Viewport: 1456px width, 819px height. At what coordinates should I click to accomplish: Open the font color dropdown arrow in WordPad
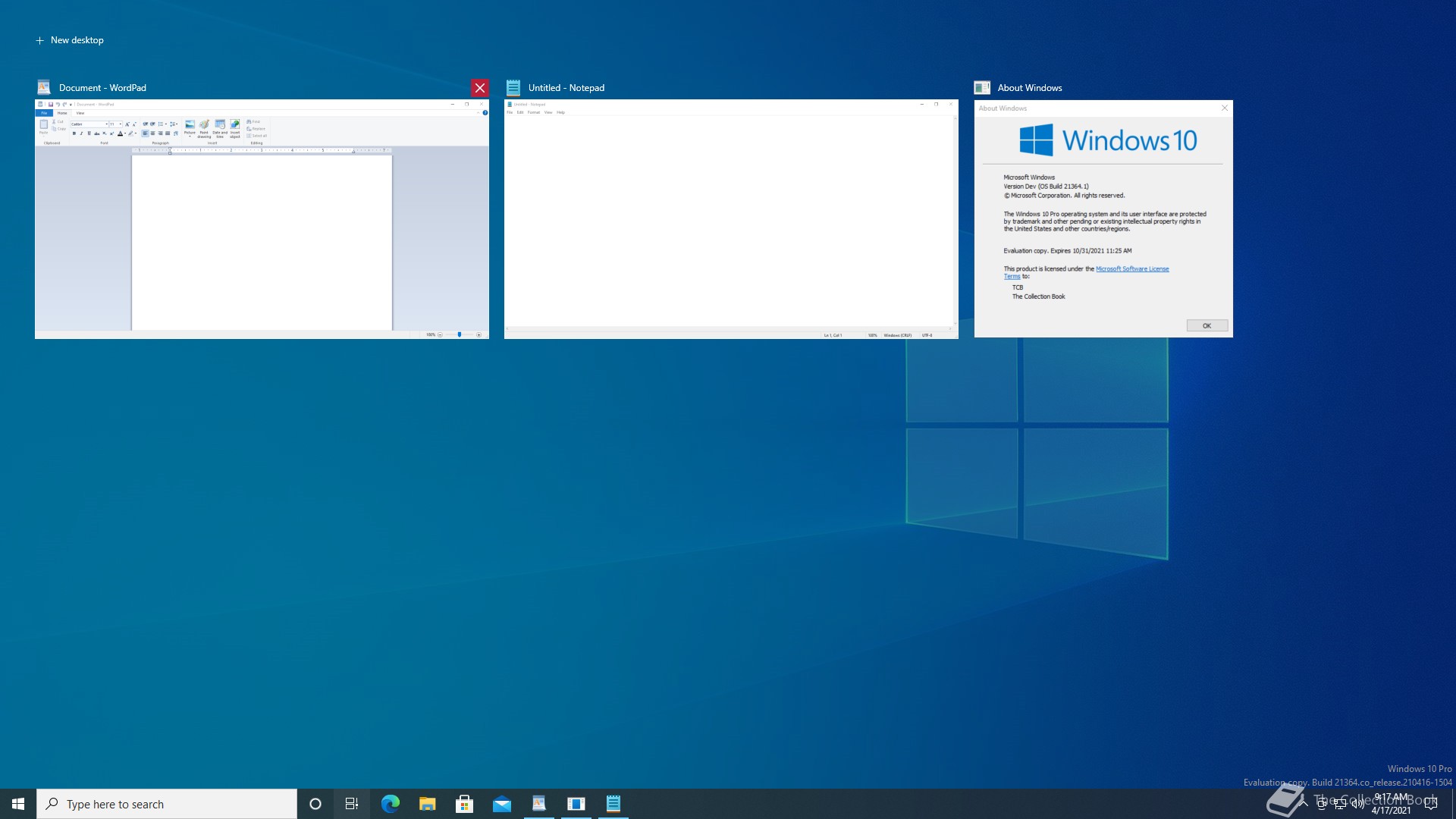(125, 133)
